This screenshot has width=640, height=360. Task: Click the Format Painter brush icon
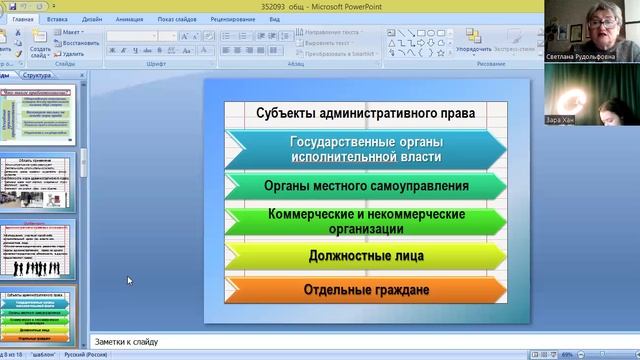click(x=18, y=53)
